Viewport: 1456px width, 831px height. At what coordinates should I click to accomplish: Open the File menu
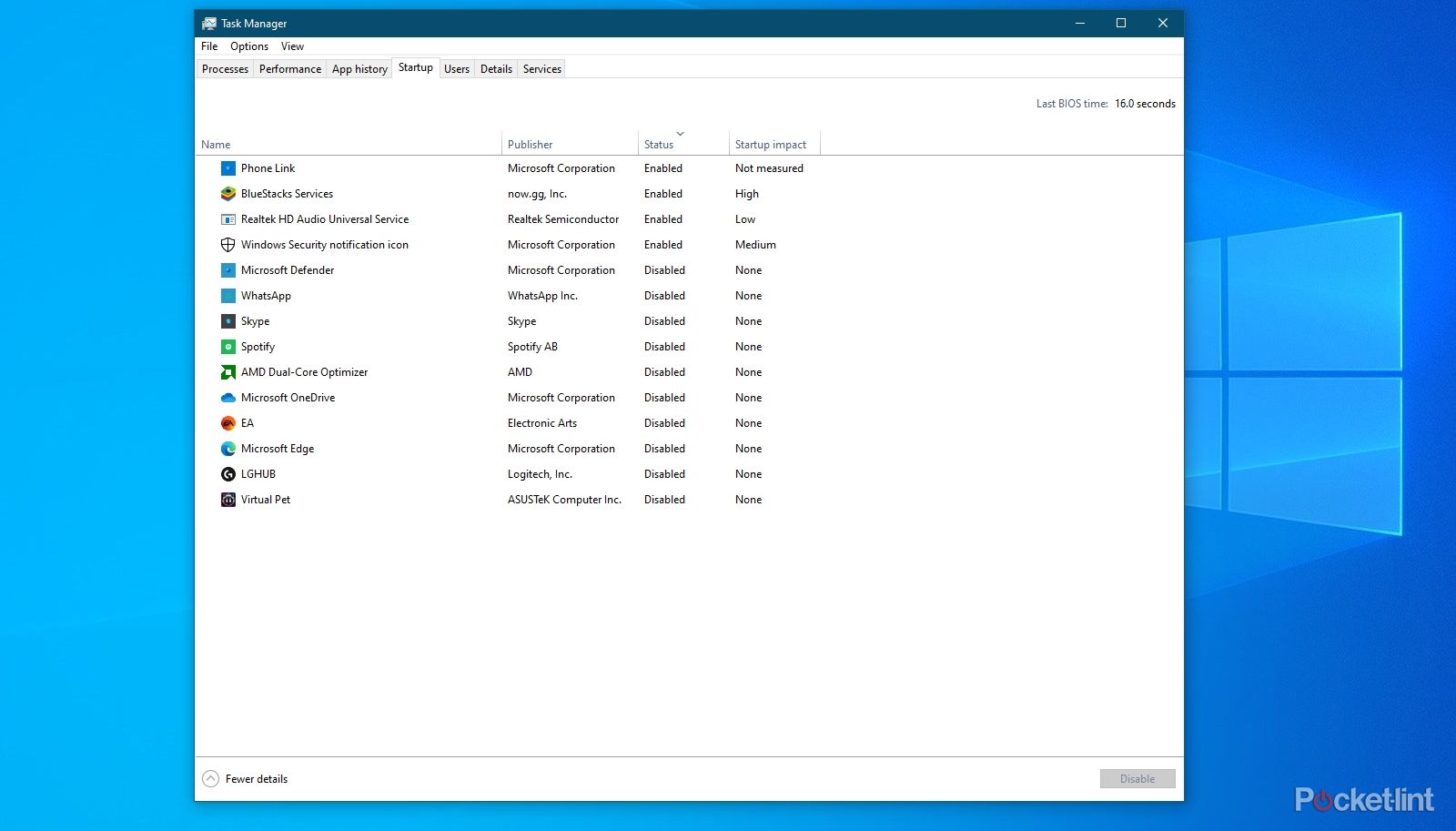click(209, 46)
